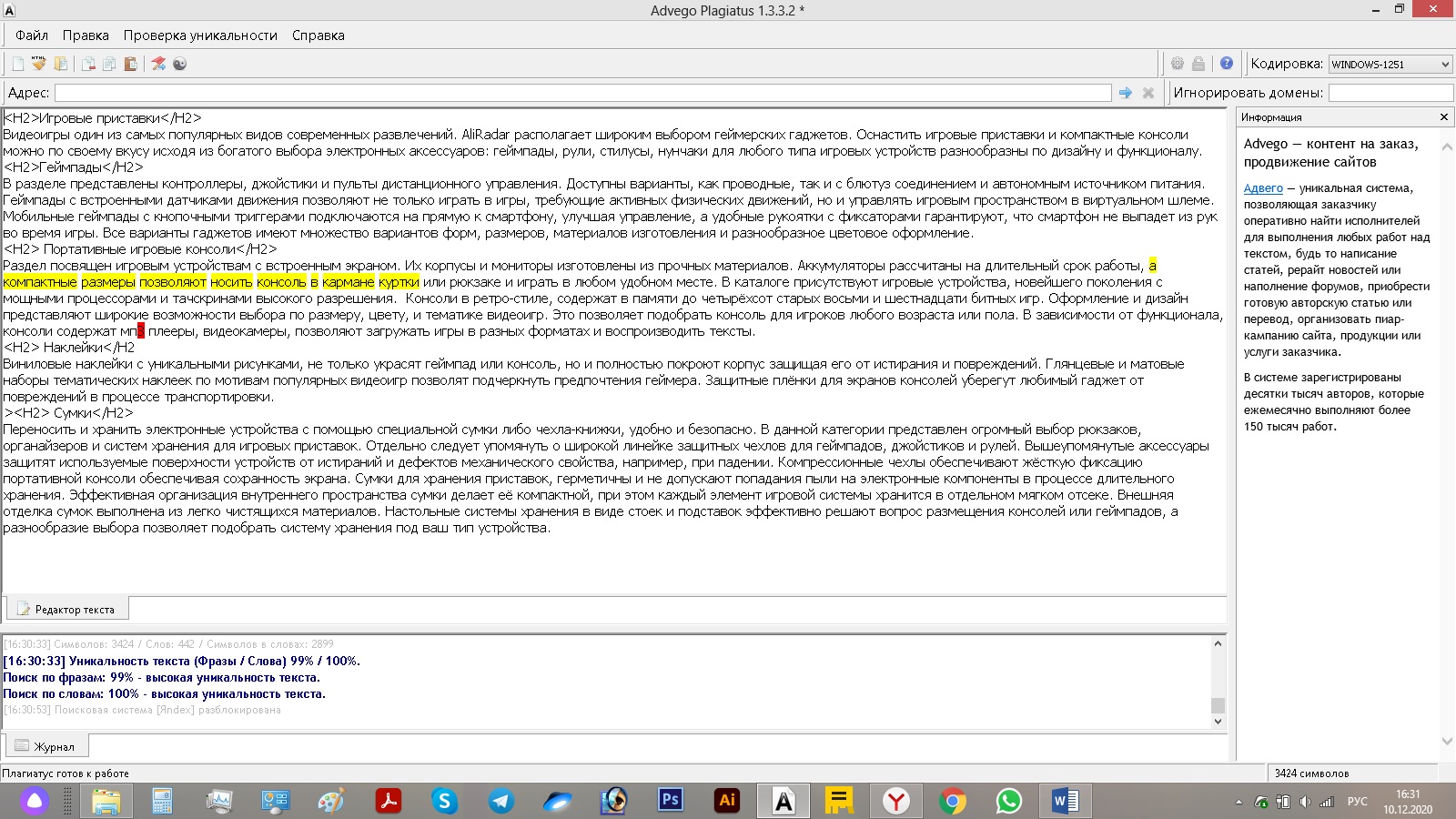Open the Файл menu
1456x819 pixels.
(x=32, y=35)
